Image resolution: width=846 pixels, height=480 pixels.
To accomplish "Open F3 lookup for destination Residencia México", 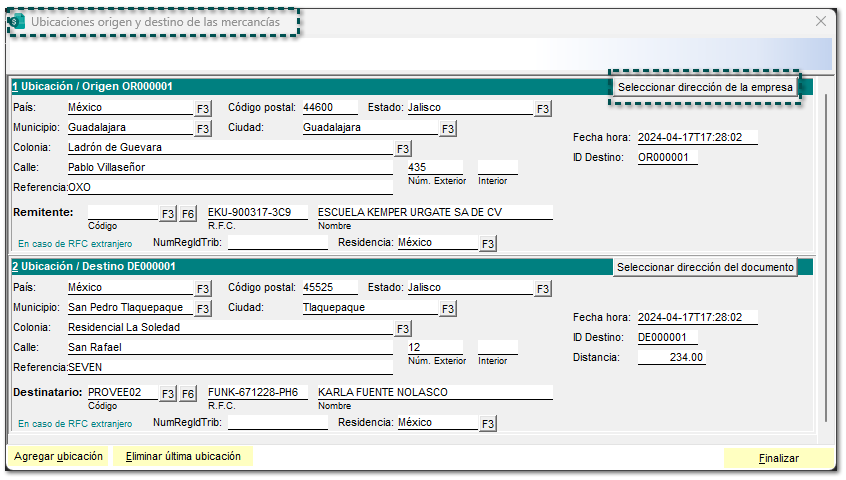I will pos(488,424).
